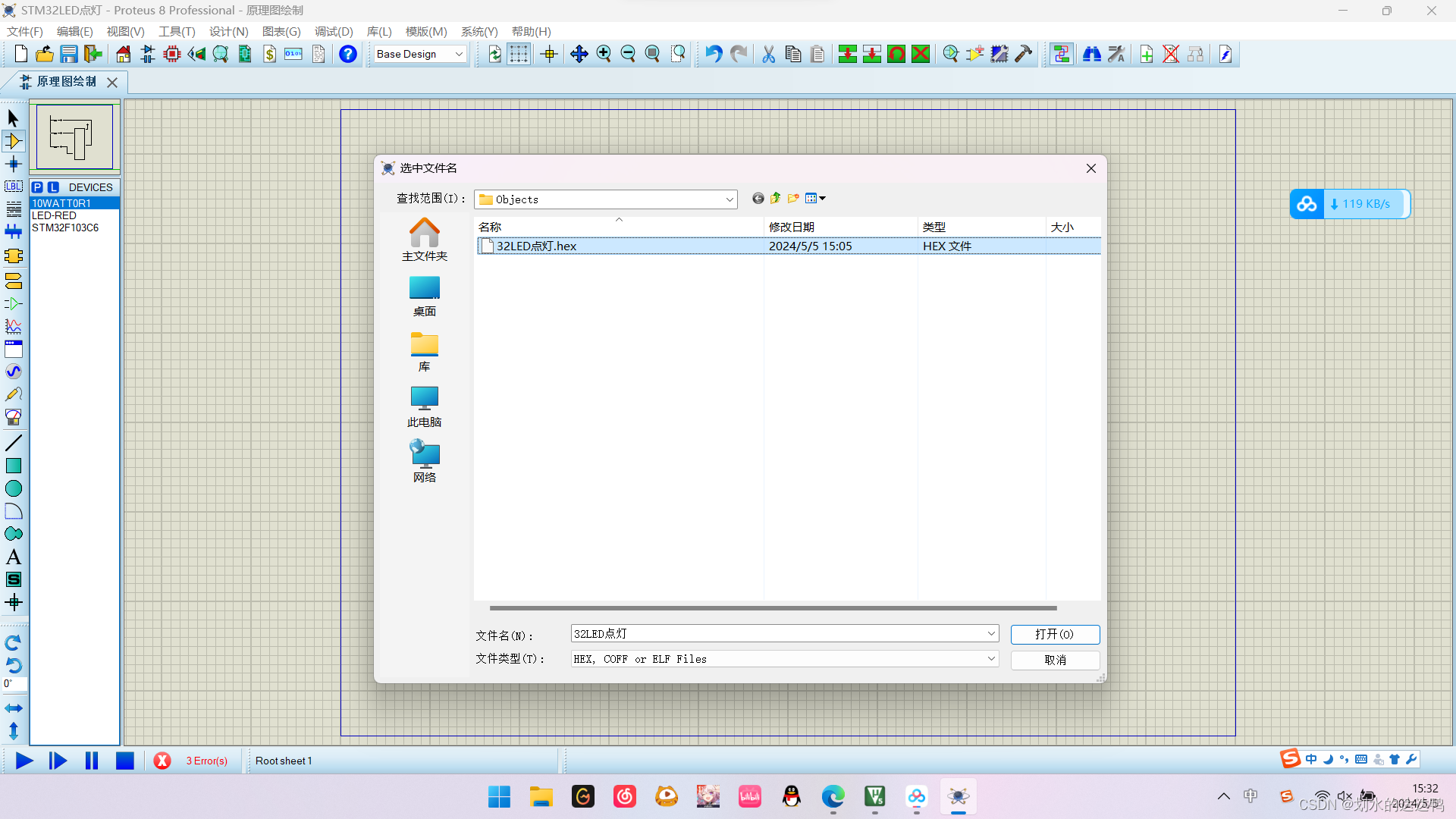Select the 2D Graphics Text A tool
Screen dimensions: 1456x819
click(13, 557)
